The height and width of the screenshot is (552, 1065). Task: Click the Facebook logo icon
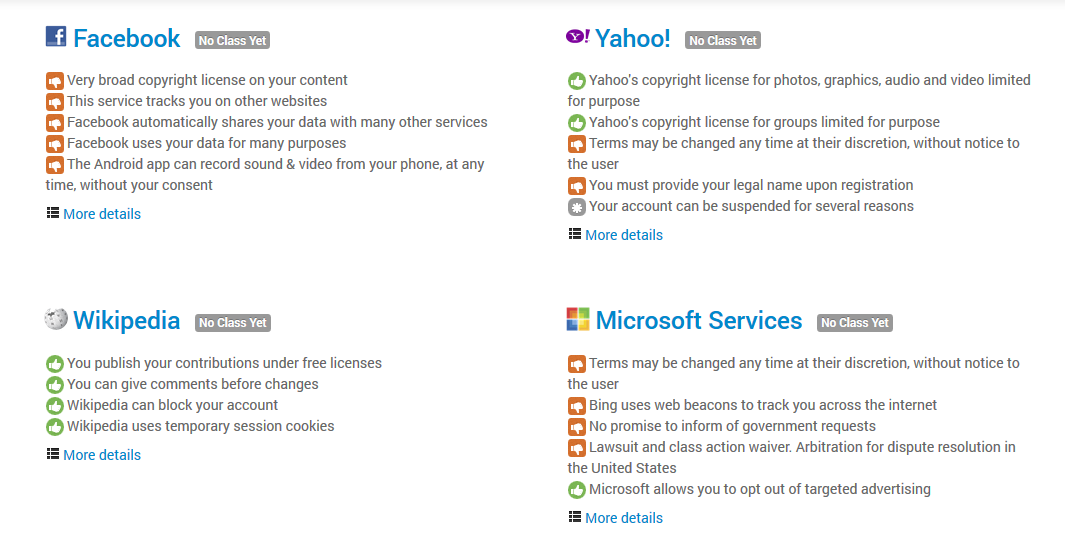click(56, 36)
